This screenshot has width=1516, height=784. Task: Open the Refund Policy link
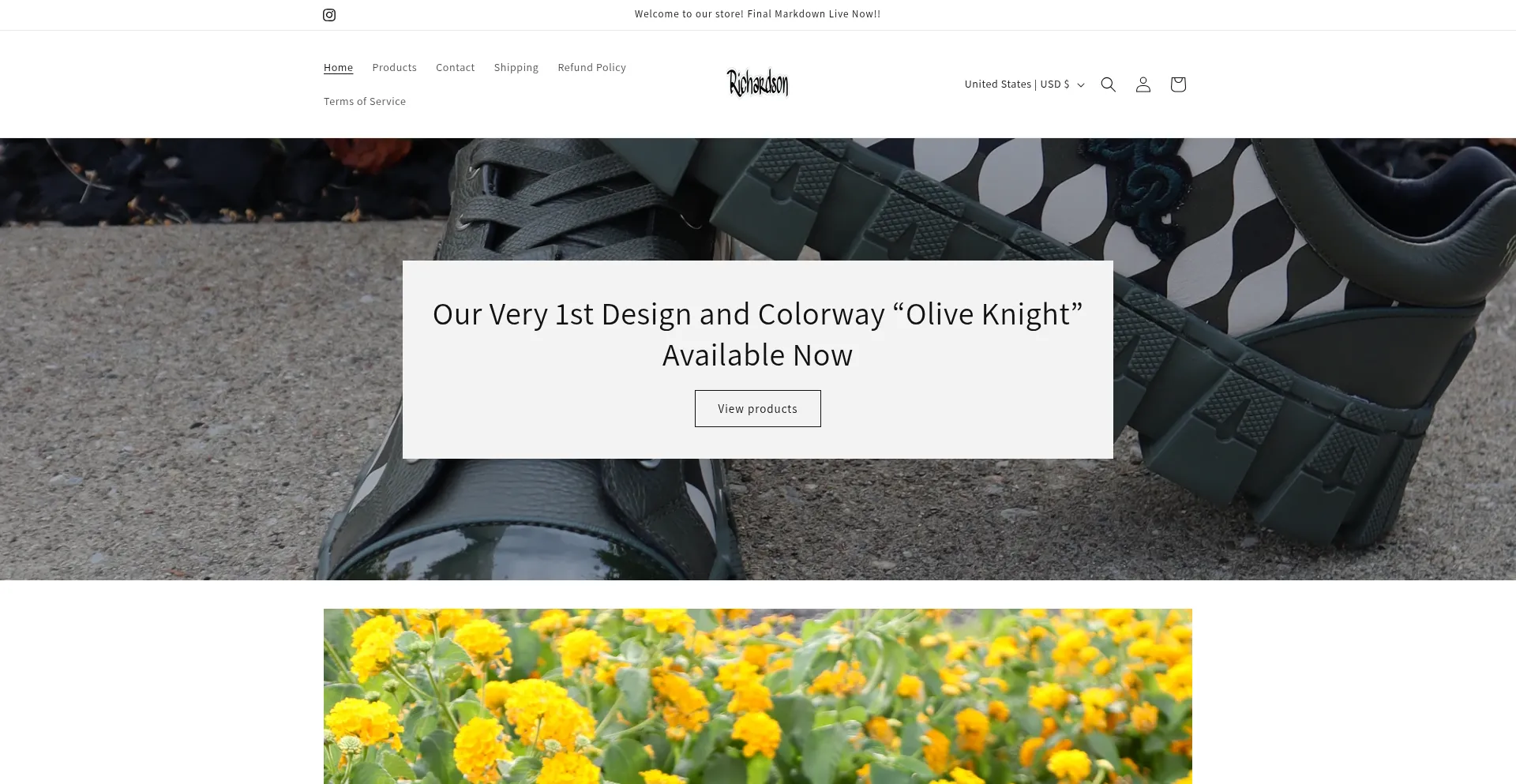[591, 68]
